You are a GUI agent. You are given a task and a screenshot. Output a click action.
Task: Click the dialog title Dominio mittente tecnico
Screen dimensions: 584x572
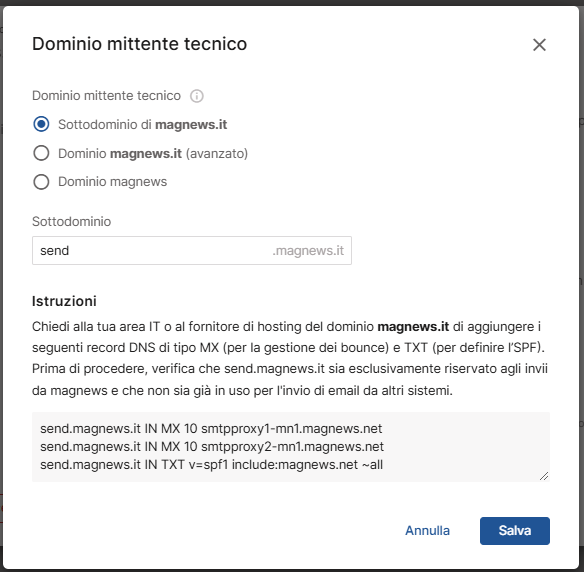point(139,44)
